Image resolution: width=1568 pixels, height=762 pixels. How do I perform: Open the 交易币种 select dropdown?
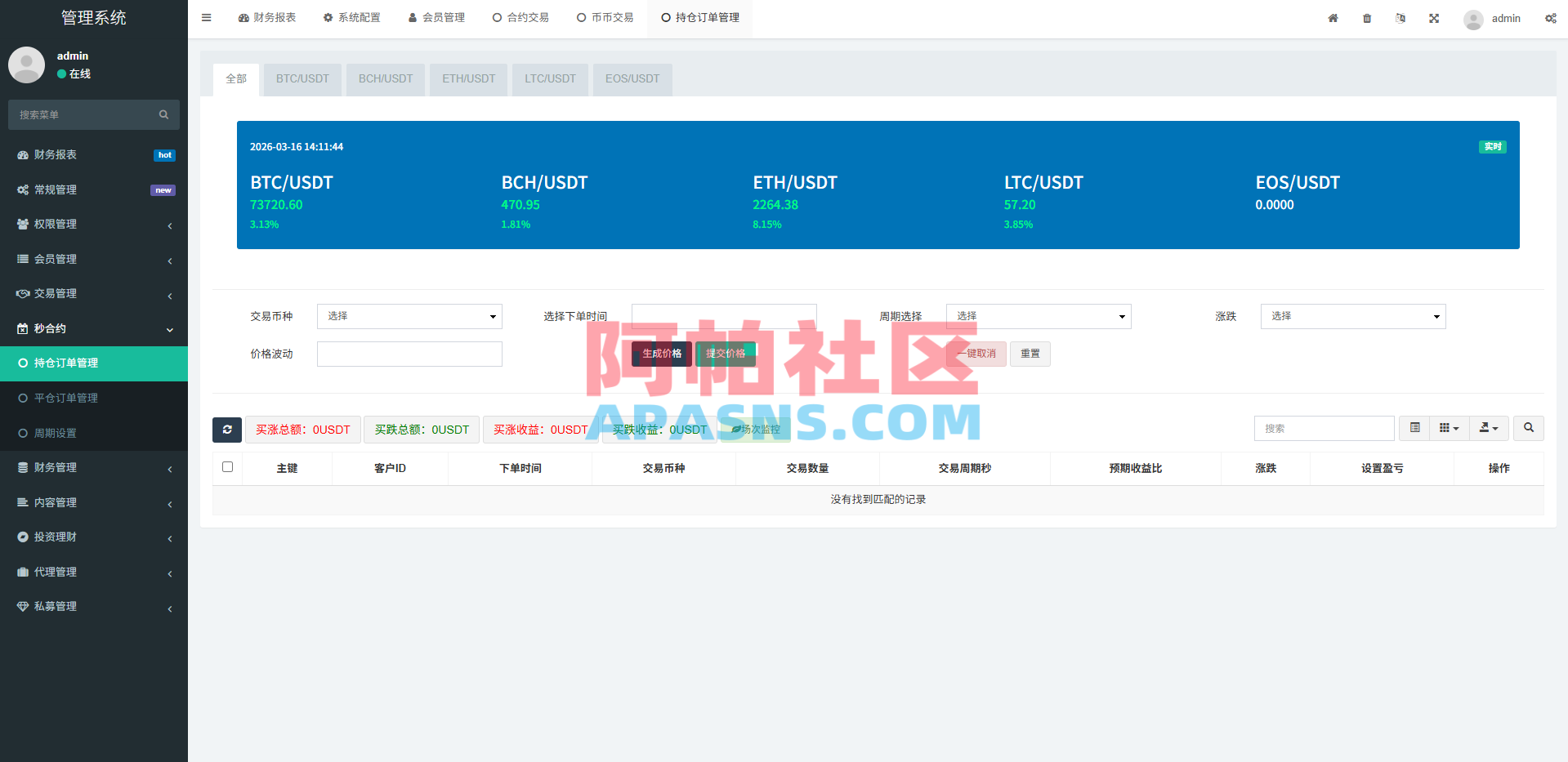click(409, 316)
